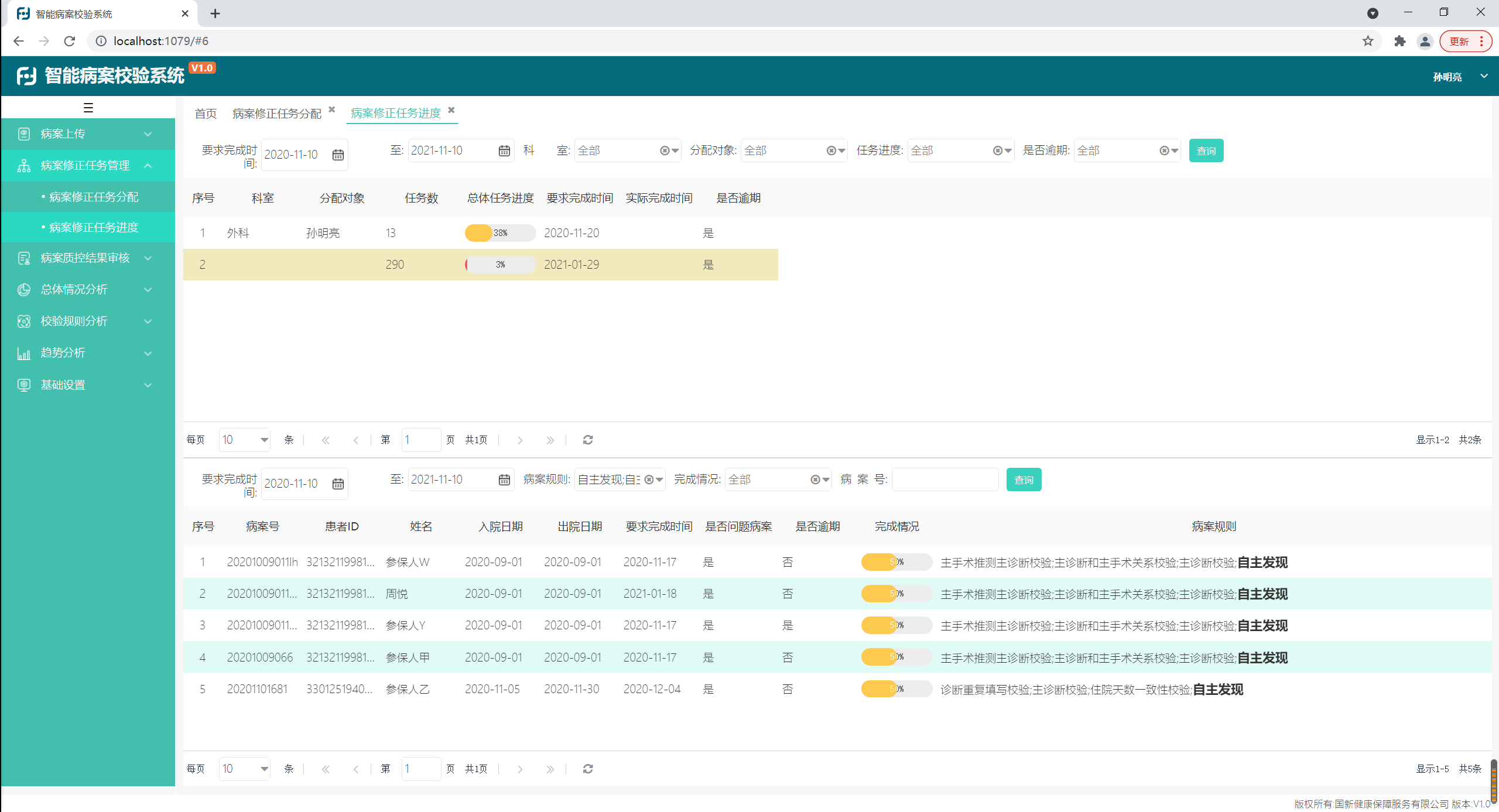Image resolution: width=1499 pixels, height=812 pixels.
Task: Switch to the 病案修正任务分配 tab
Action: click(x=277, y=114)
